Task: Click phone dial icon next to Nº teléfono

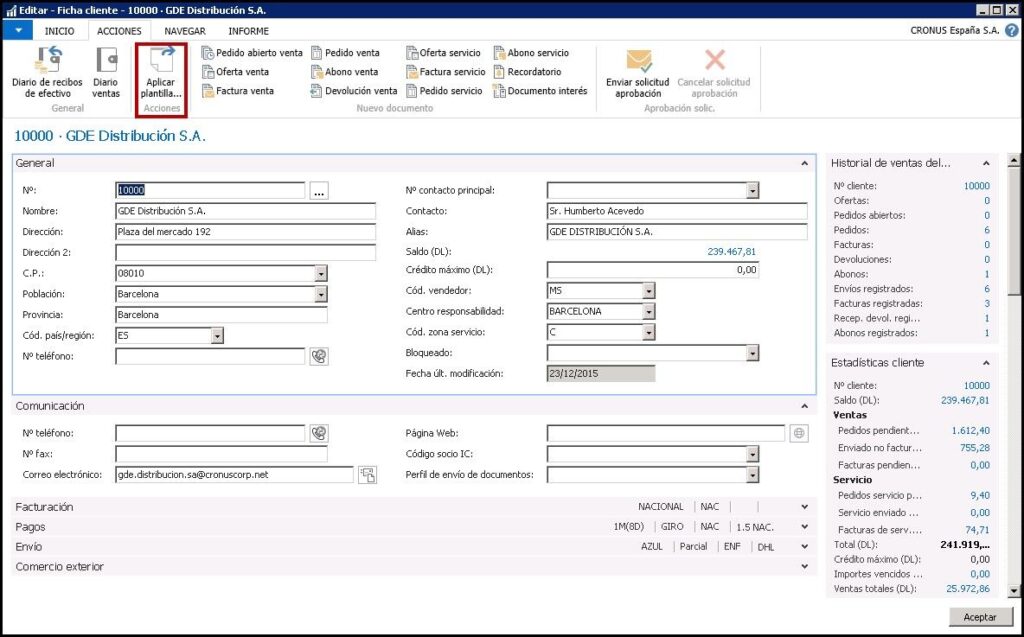Action: (x=318, y=356)
